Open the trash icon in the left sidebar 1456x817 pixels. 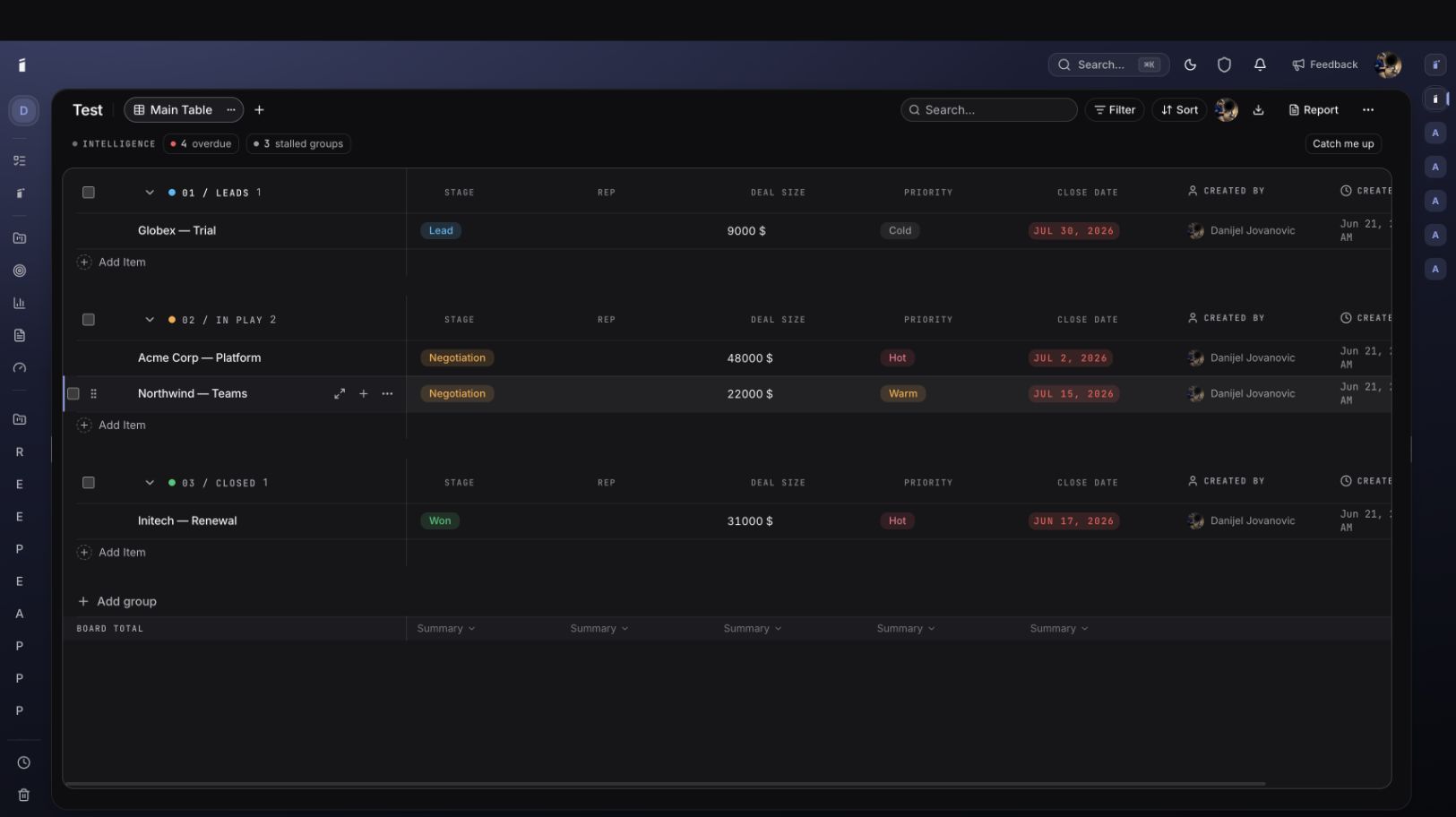tap(24, 795)
